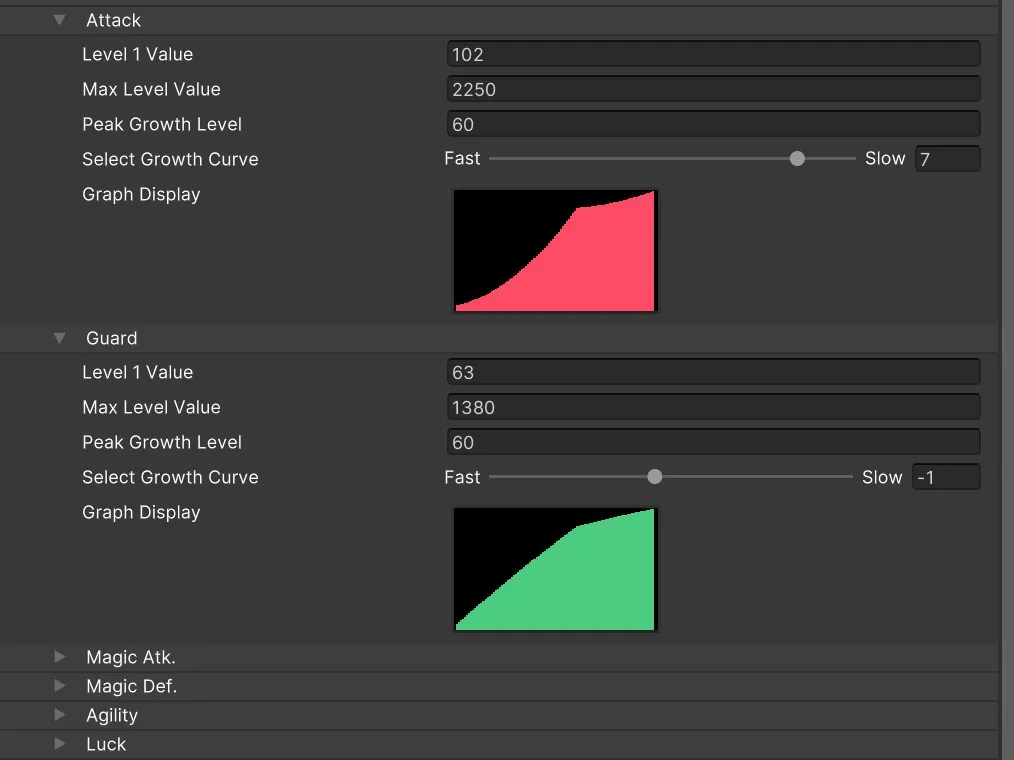Click the Attack section header label
This screenshot has height=760, width=1014.
113,20
